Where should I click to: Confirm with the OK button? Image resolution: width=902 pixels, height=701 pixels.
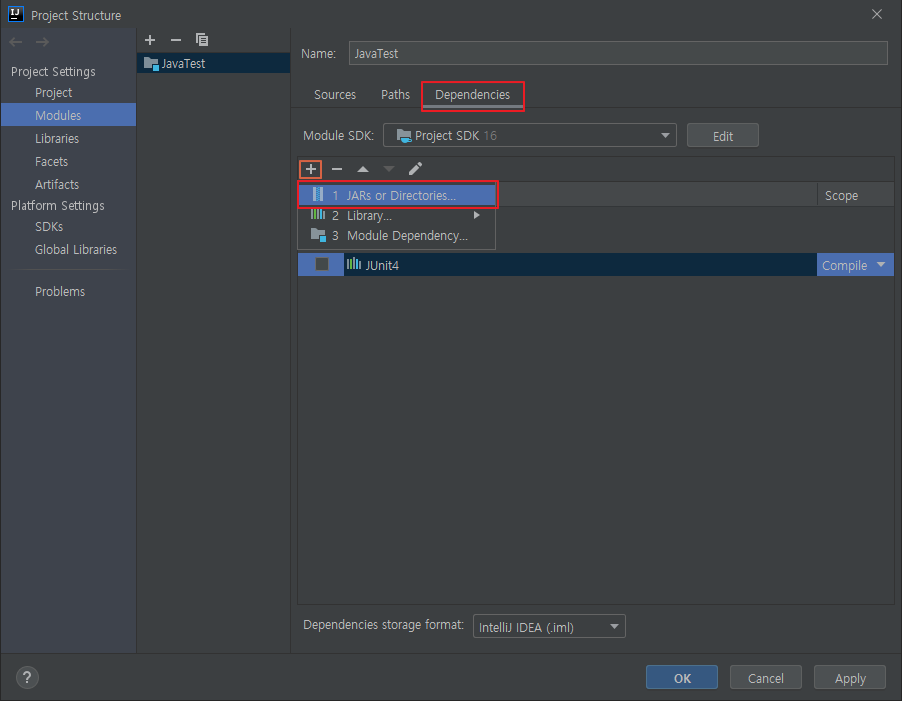coord(682,677)
